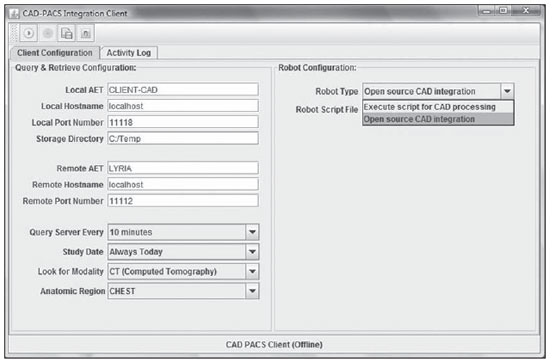Minimize the CAD-PACS client window
The width and height of the screenshot is (550, 362).
tap(487, 11)
